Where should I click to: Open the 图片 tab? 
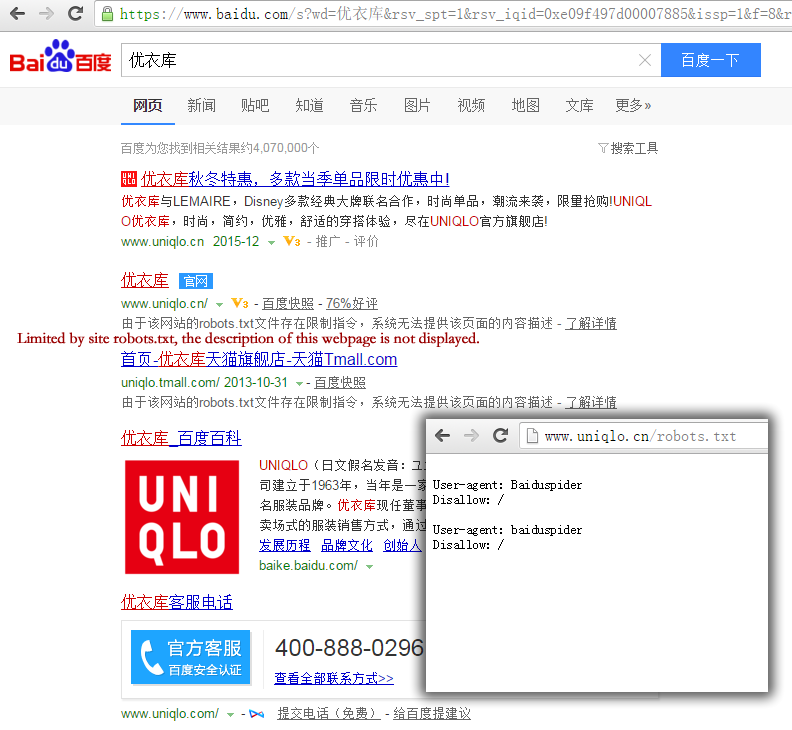click(417, 106)
